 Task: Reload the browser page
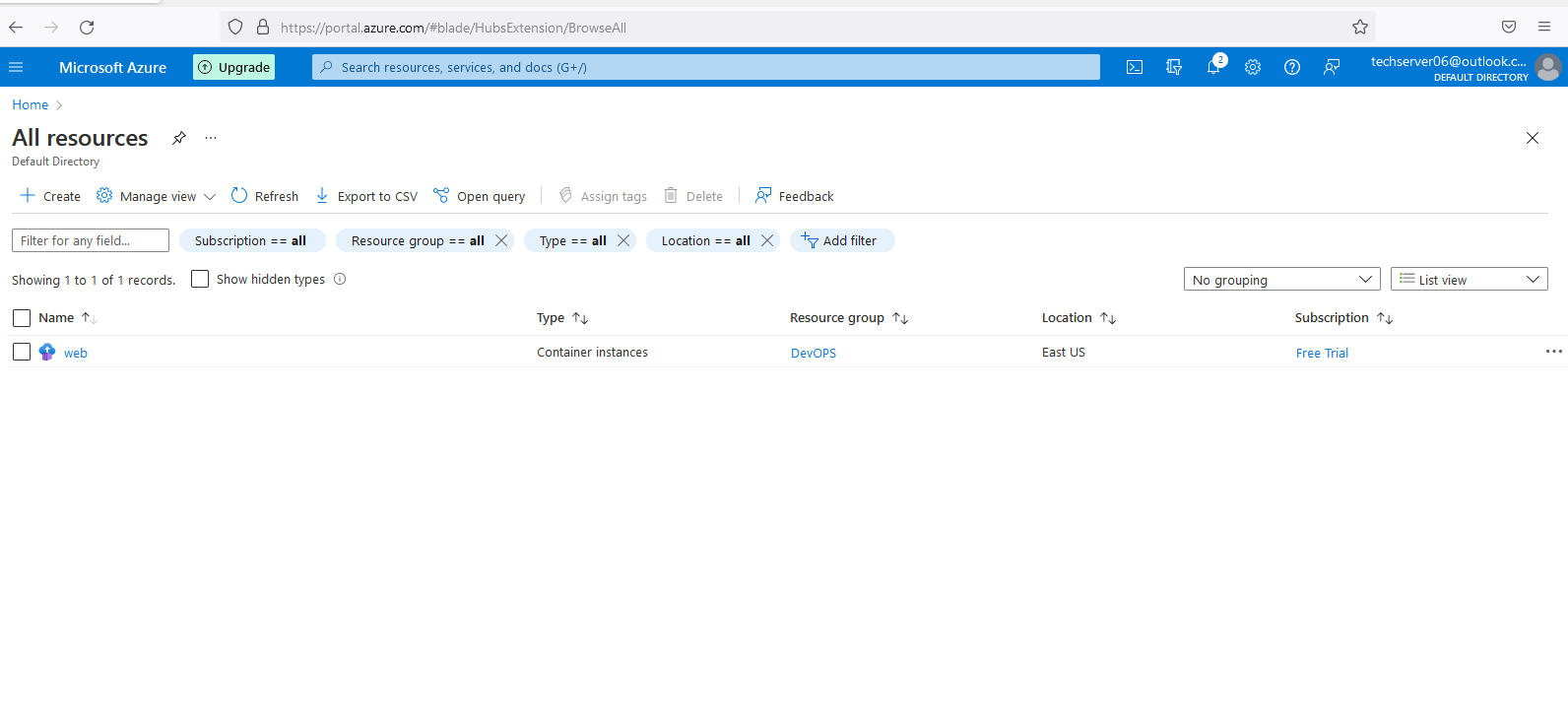[87, 28]
